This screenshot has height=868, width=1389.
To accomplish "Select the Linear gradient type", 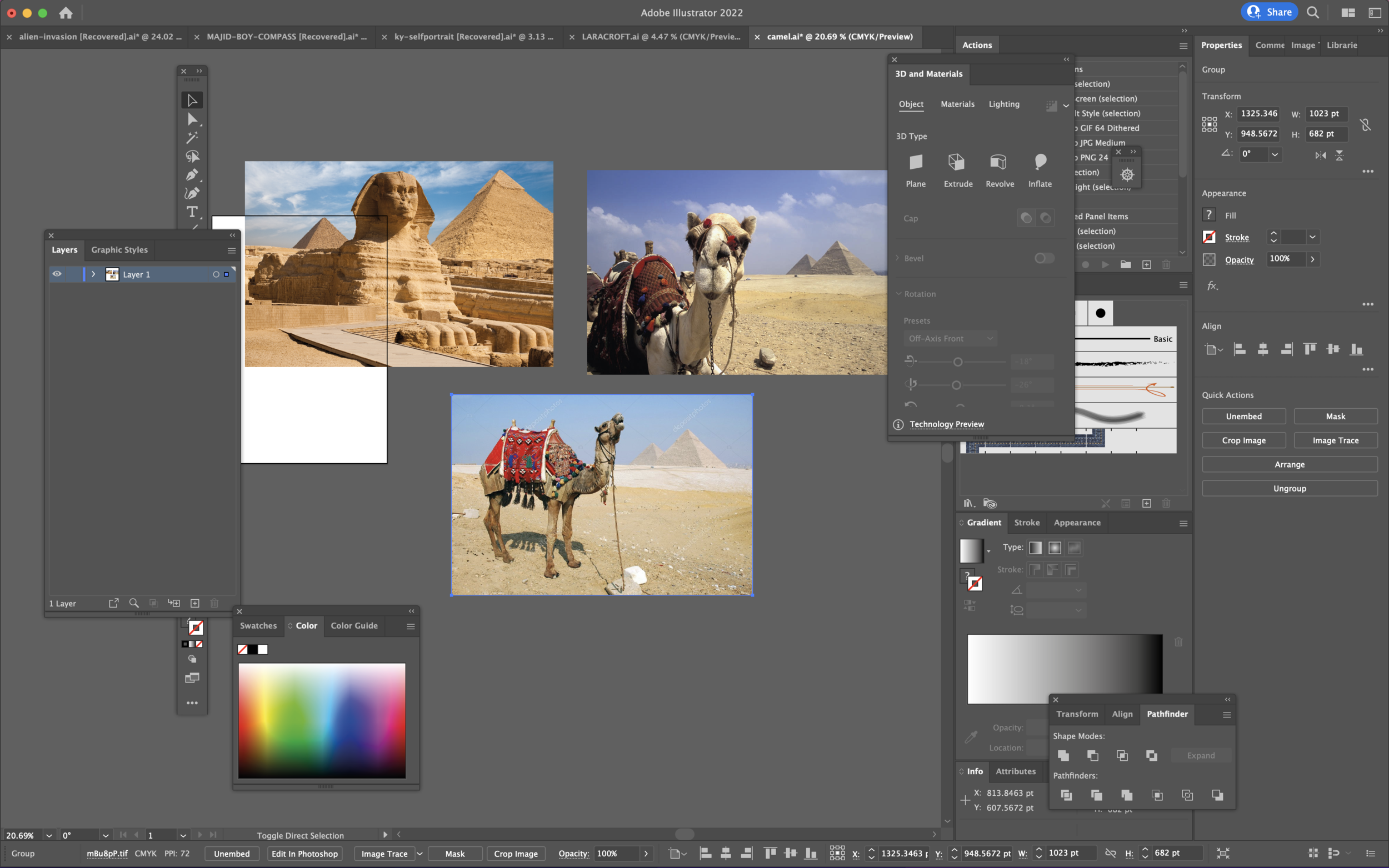I will click(x=1035, y=548).
